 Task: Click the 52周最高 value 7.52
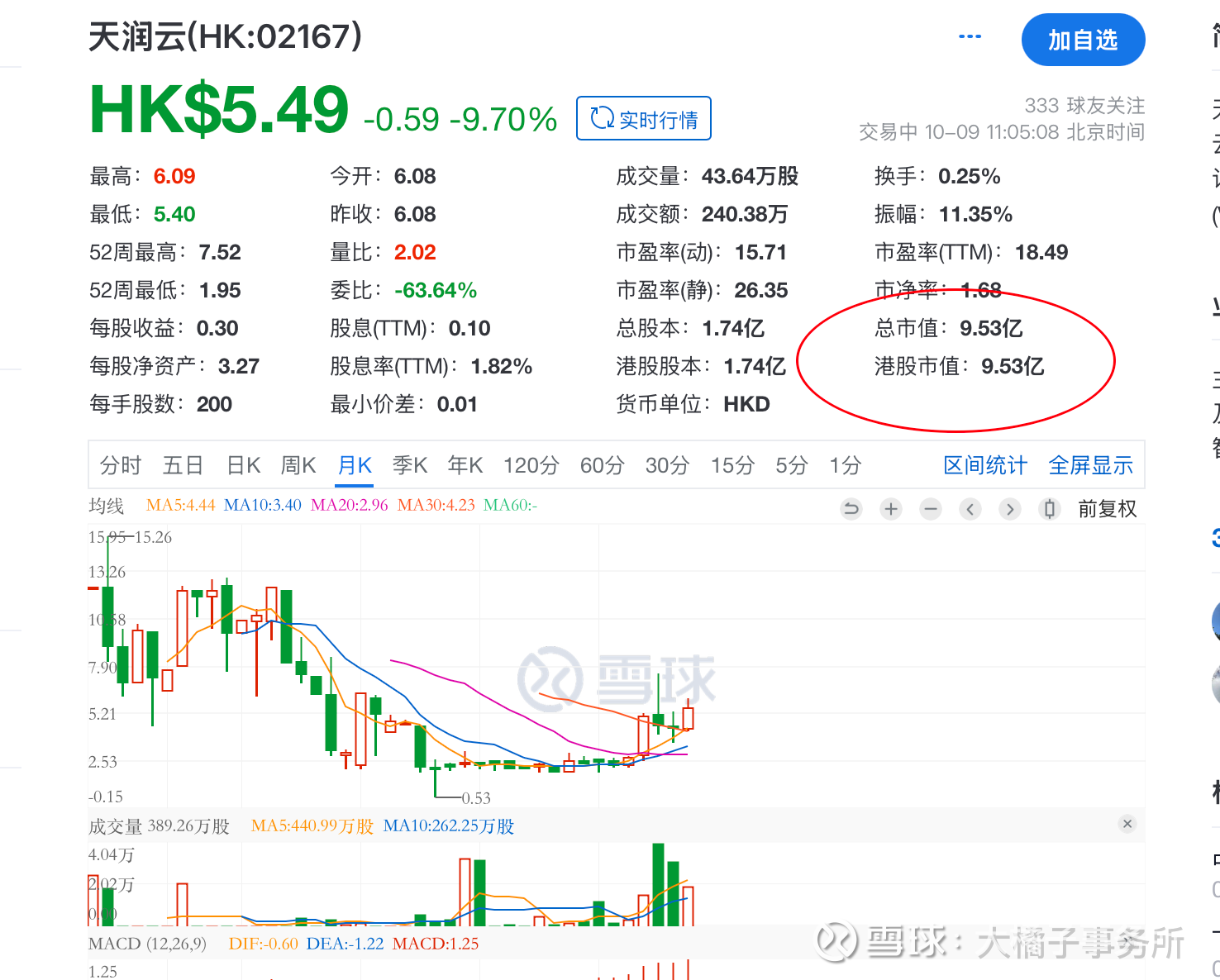tap(220, 252)
